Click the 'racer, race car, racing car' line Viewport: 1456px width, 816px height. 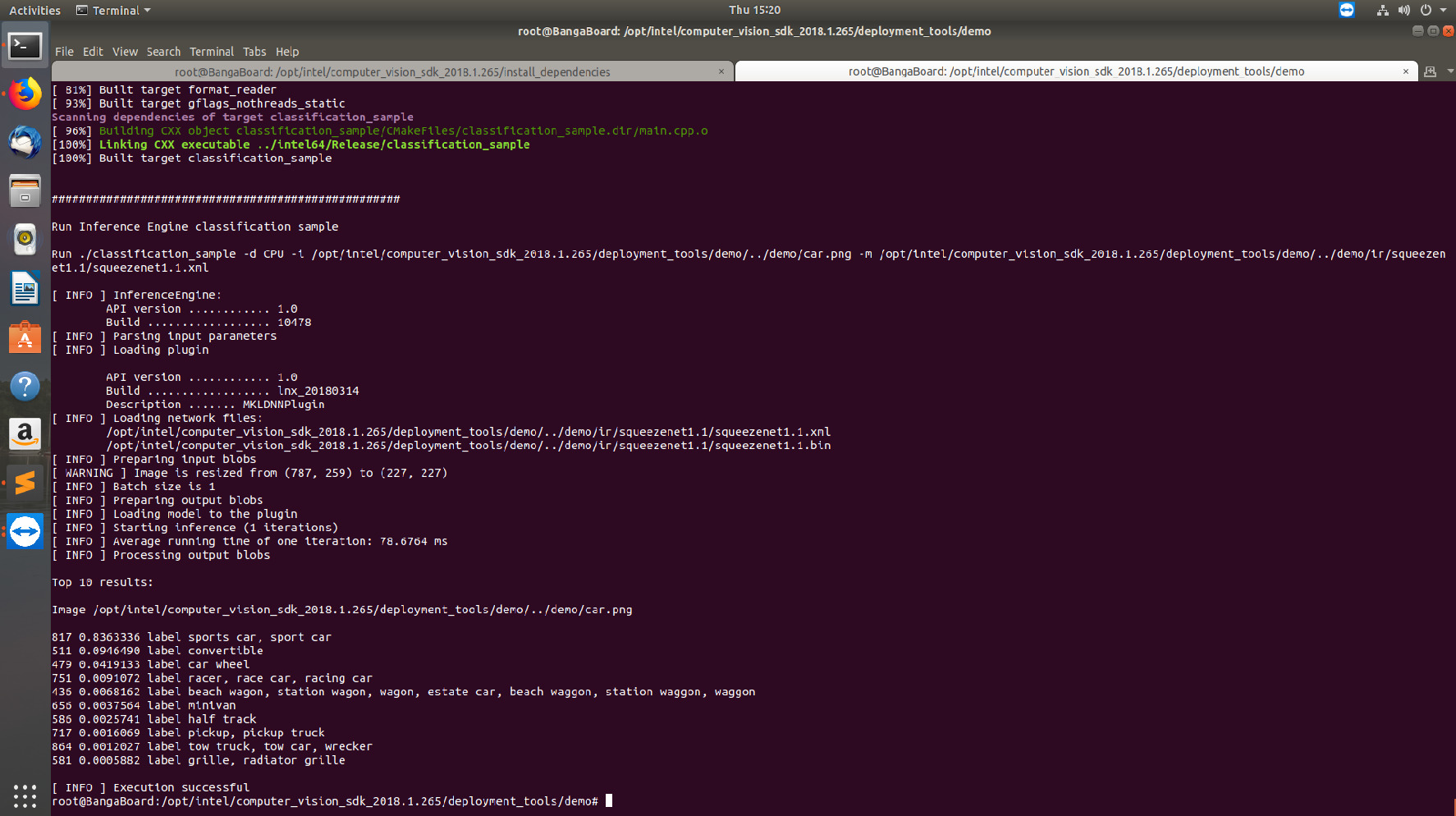[212, 678]
